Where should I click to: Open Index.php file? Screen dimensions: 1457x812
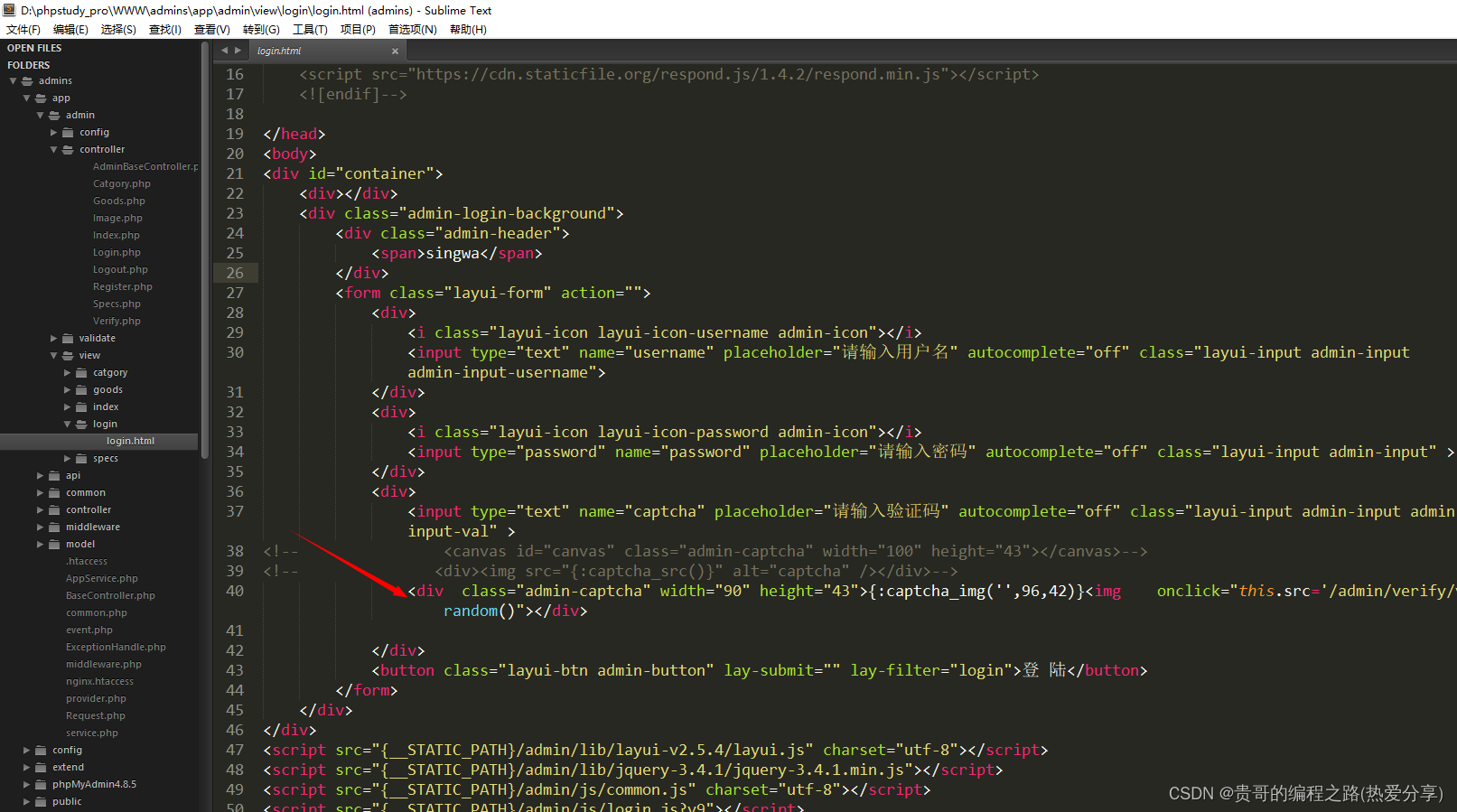point(117,235)
